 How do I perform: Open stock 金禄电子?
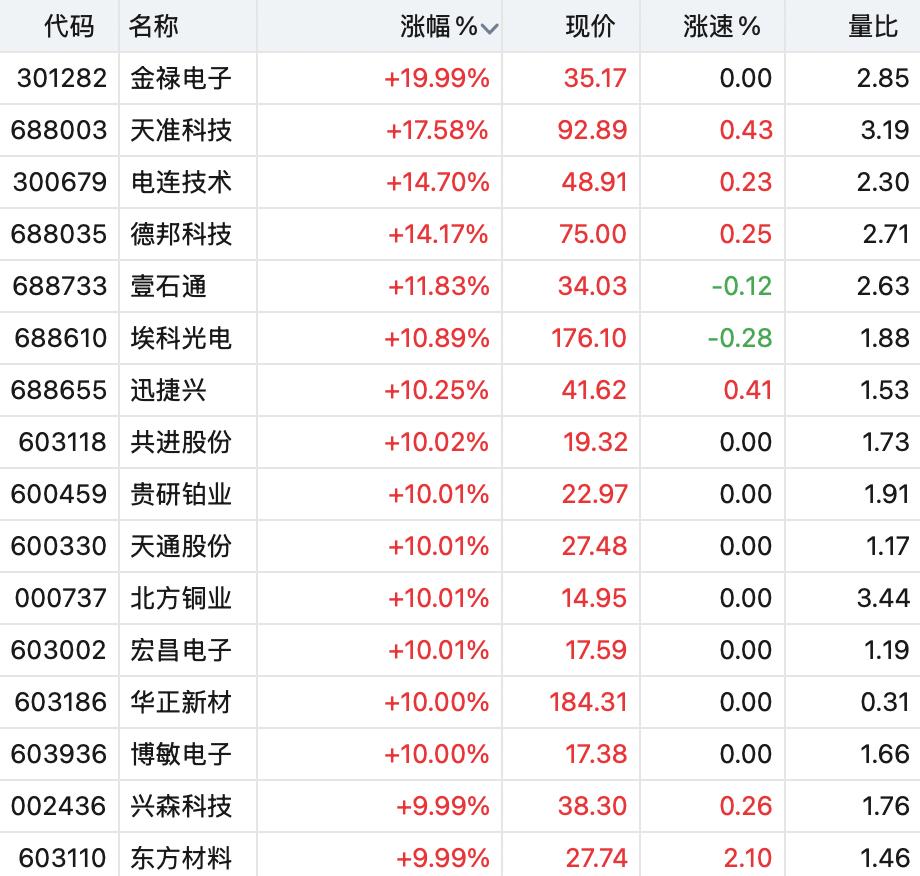(x=181, y=78)
